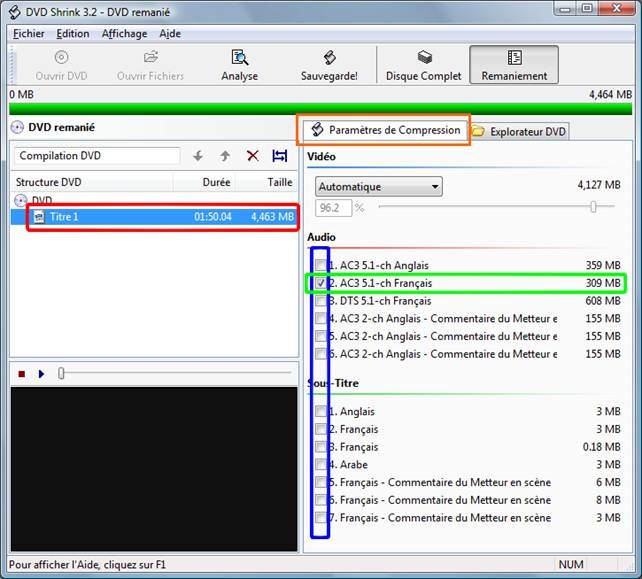Select the Paramètres de Compression tab
The height and width of the screenshot is (579, 642).
click(385, 130)
